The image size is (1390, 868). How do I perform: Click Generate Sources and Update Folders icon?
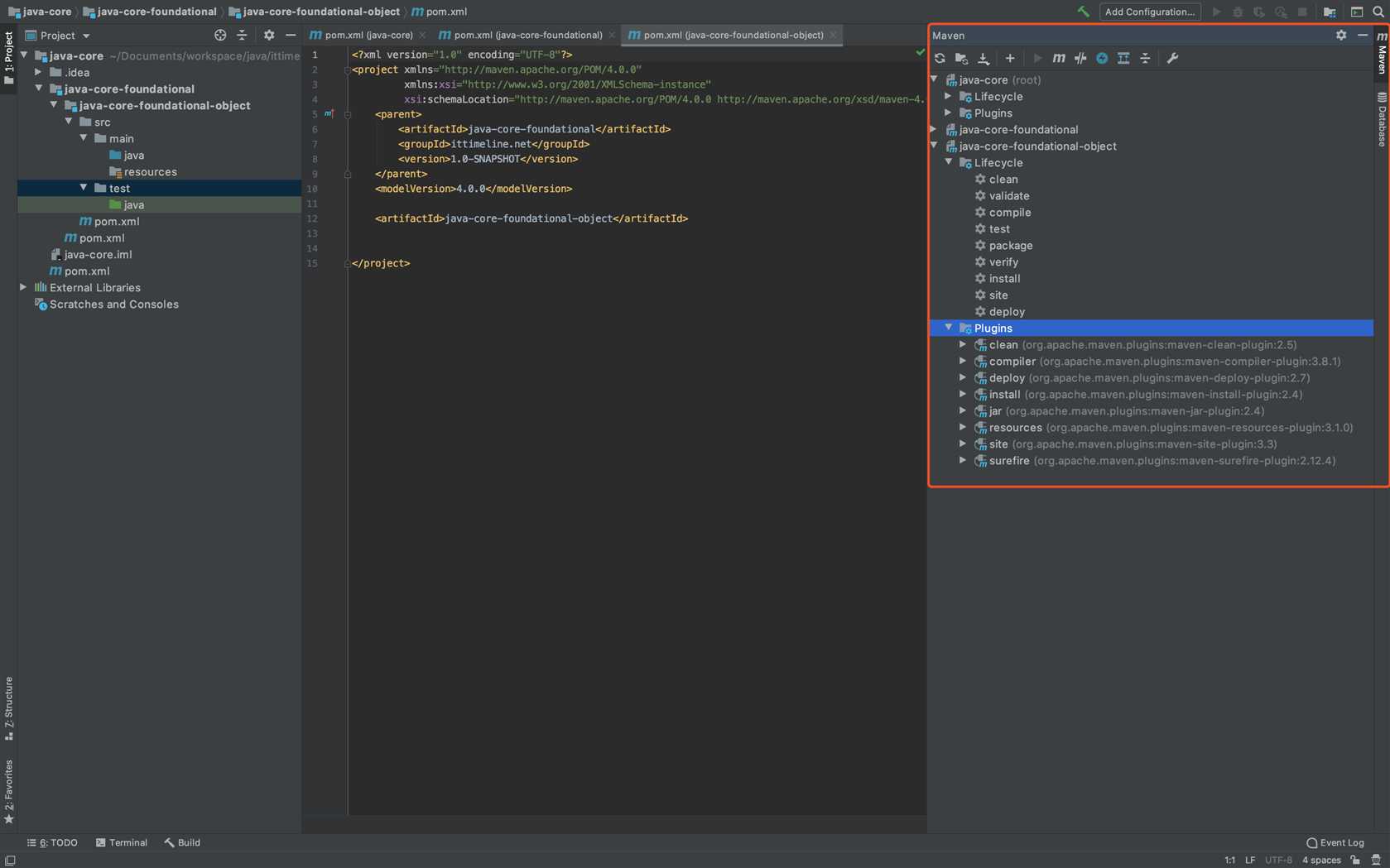coord(961,58)
